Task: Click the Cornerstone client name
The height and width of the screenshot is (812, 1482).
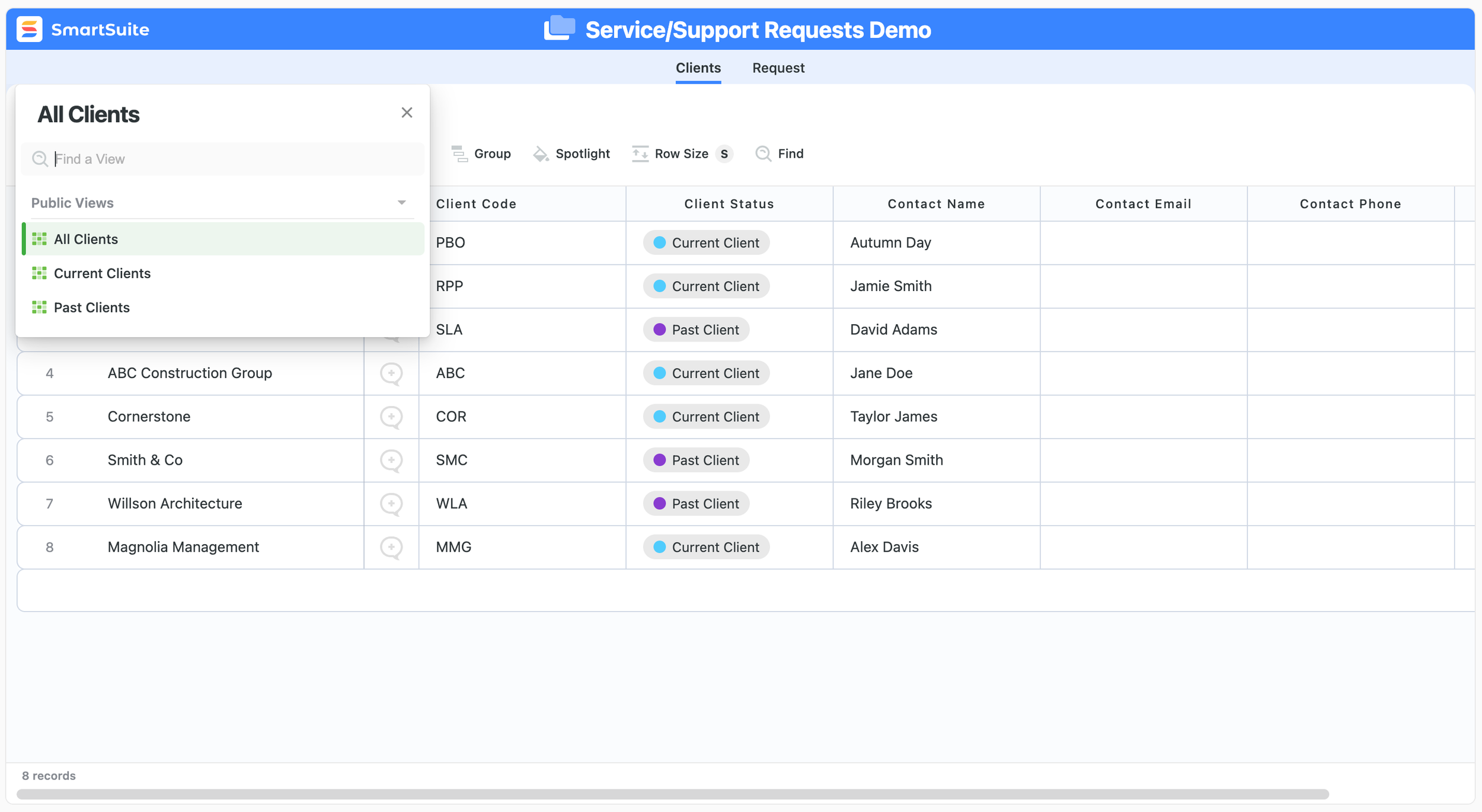Action: (x=149, y=417)
